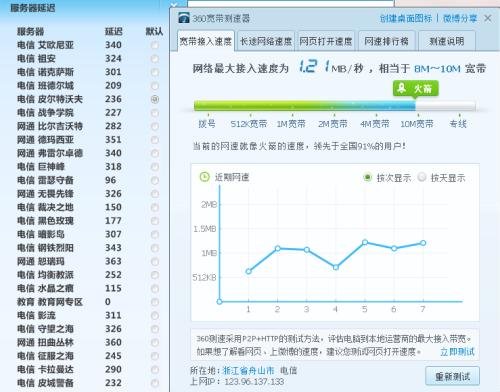Set 电信 祖安 as default server
Image resolution: width=500 pixels, height=392 pixels.
(155, 59)
